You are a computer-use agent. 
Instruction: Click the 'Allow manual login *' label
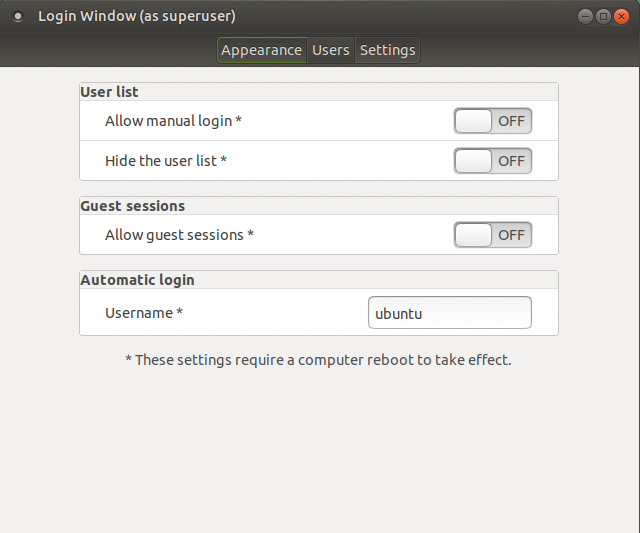click(173, 121)
